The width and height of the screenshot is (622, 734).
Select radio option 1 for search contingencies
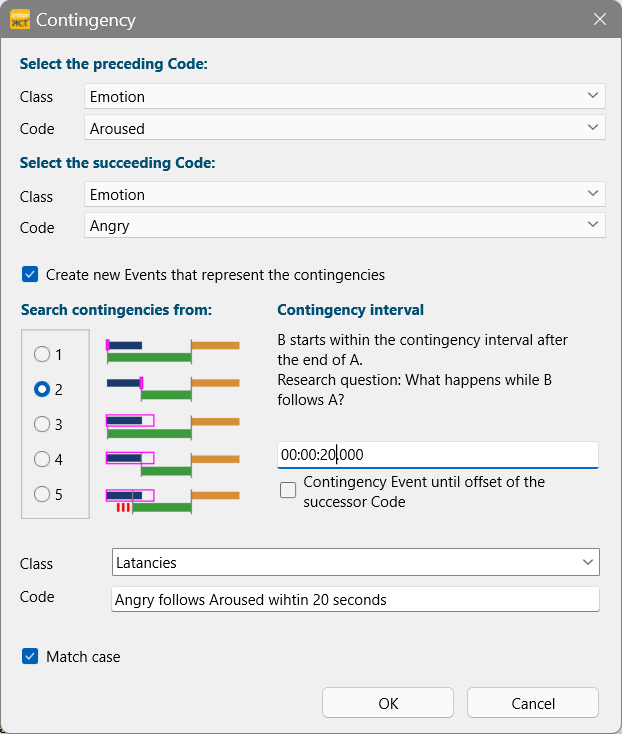click(42, 354)
